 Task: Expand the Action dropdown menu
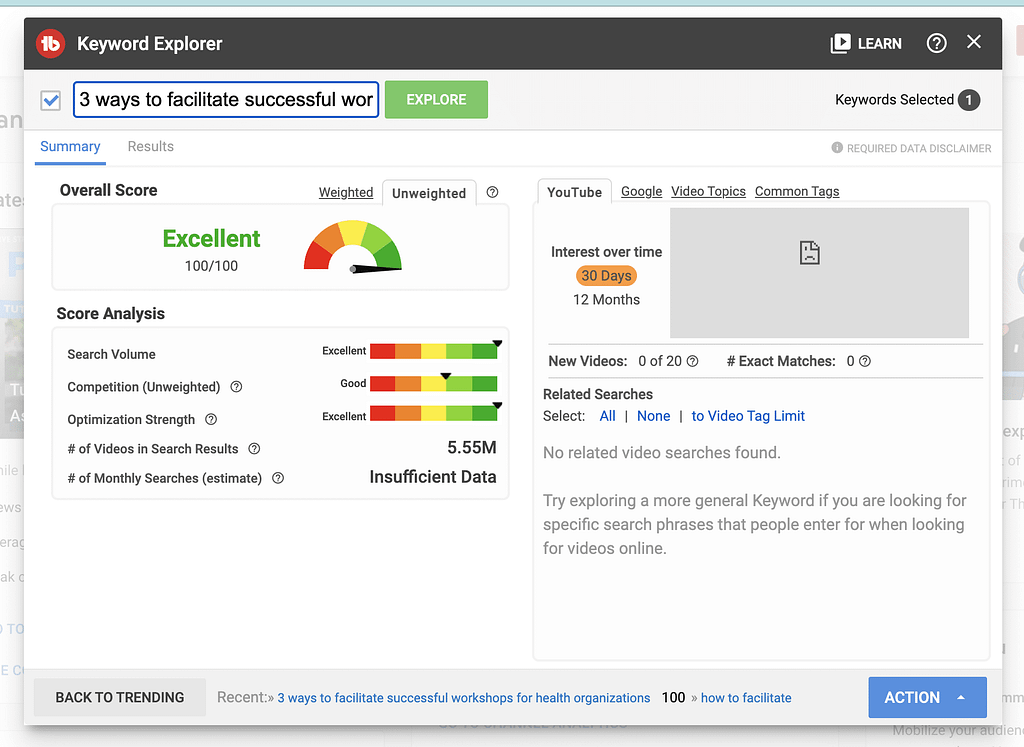(x=927, y=697)
